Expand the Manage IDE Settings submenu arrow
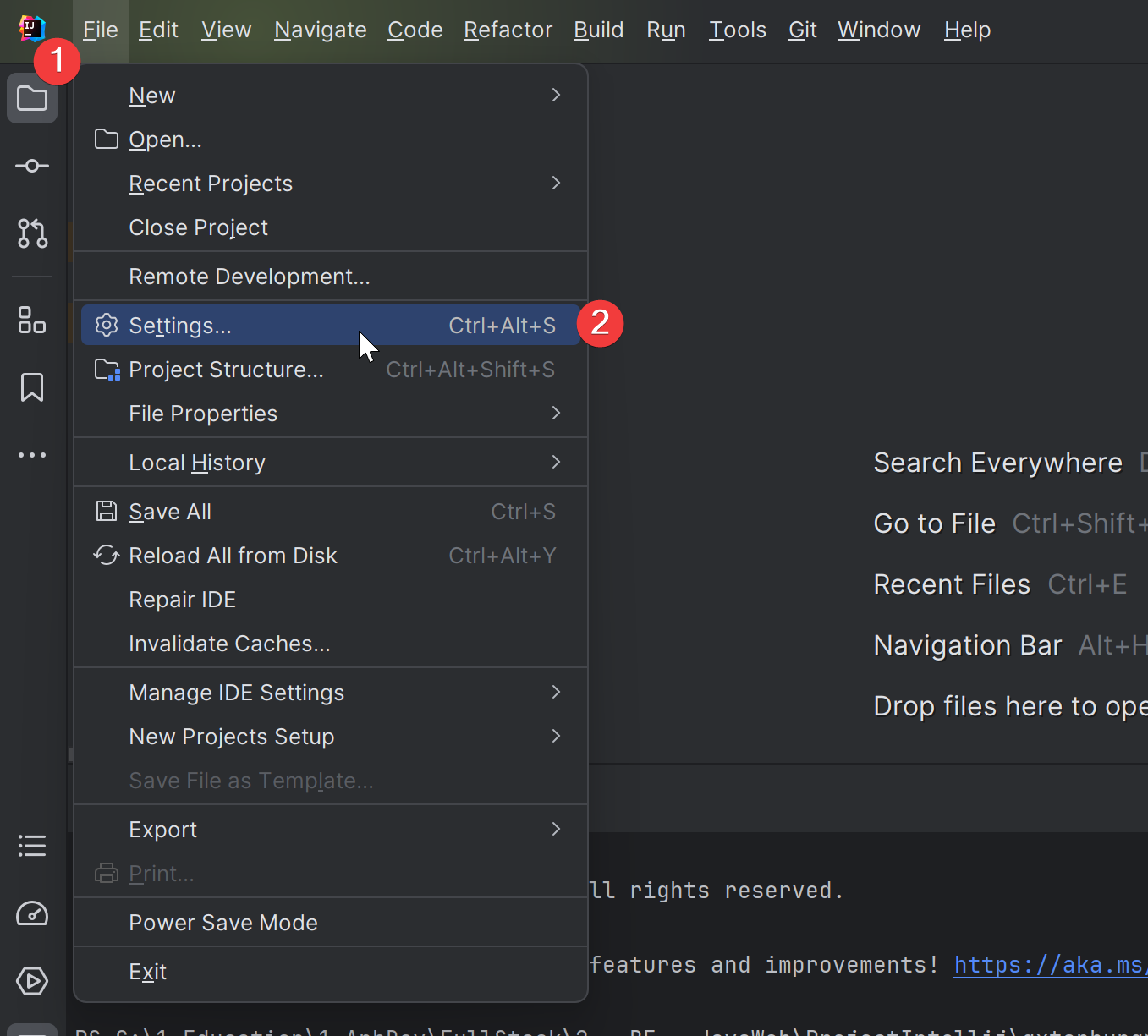The width and height of the screenshot is (1148, 1036). pyautogui.click(x=556, y=692)
